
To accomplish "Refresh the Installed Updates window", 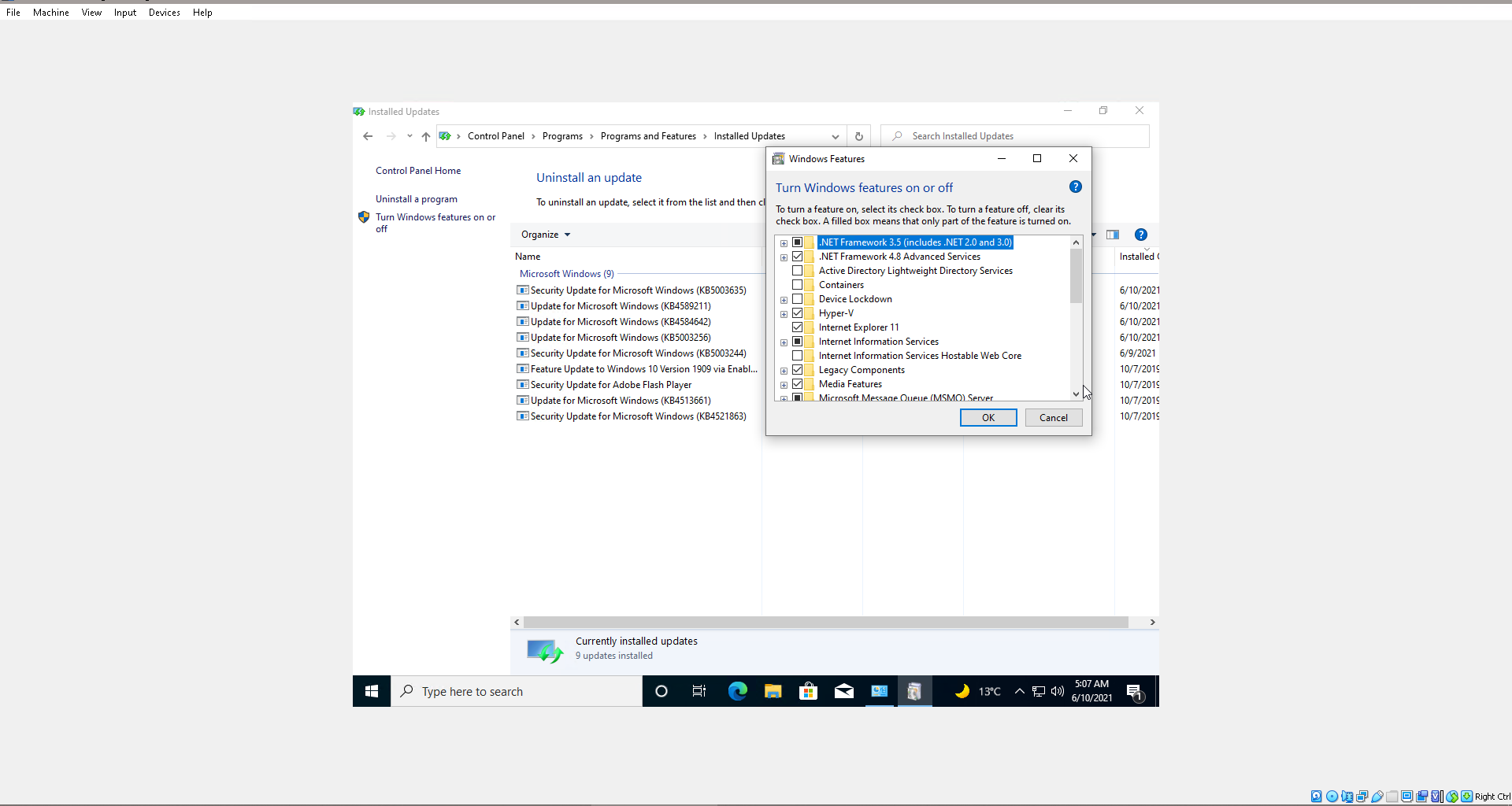I will [859, 136].
